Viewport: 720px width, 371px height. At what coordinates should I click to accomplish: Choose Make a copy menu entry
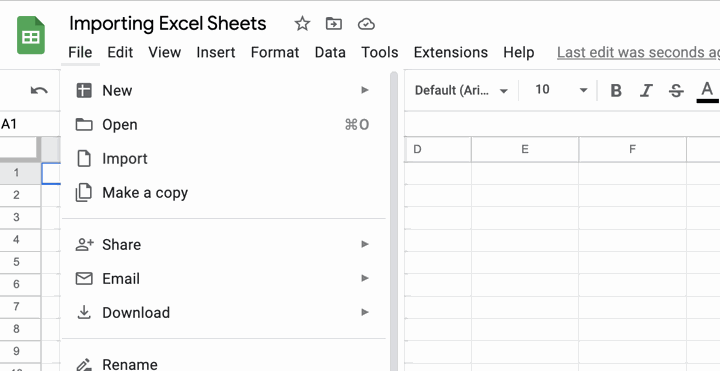(224, 193)
